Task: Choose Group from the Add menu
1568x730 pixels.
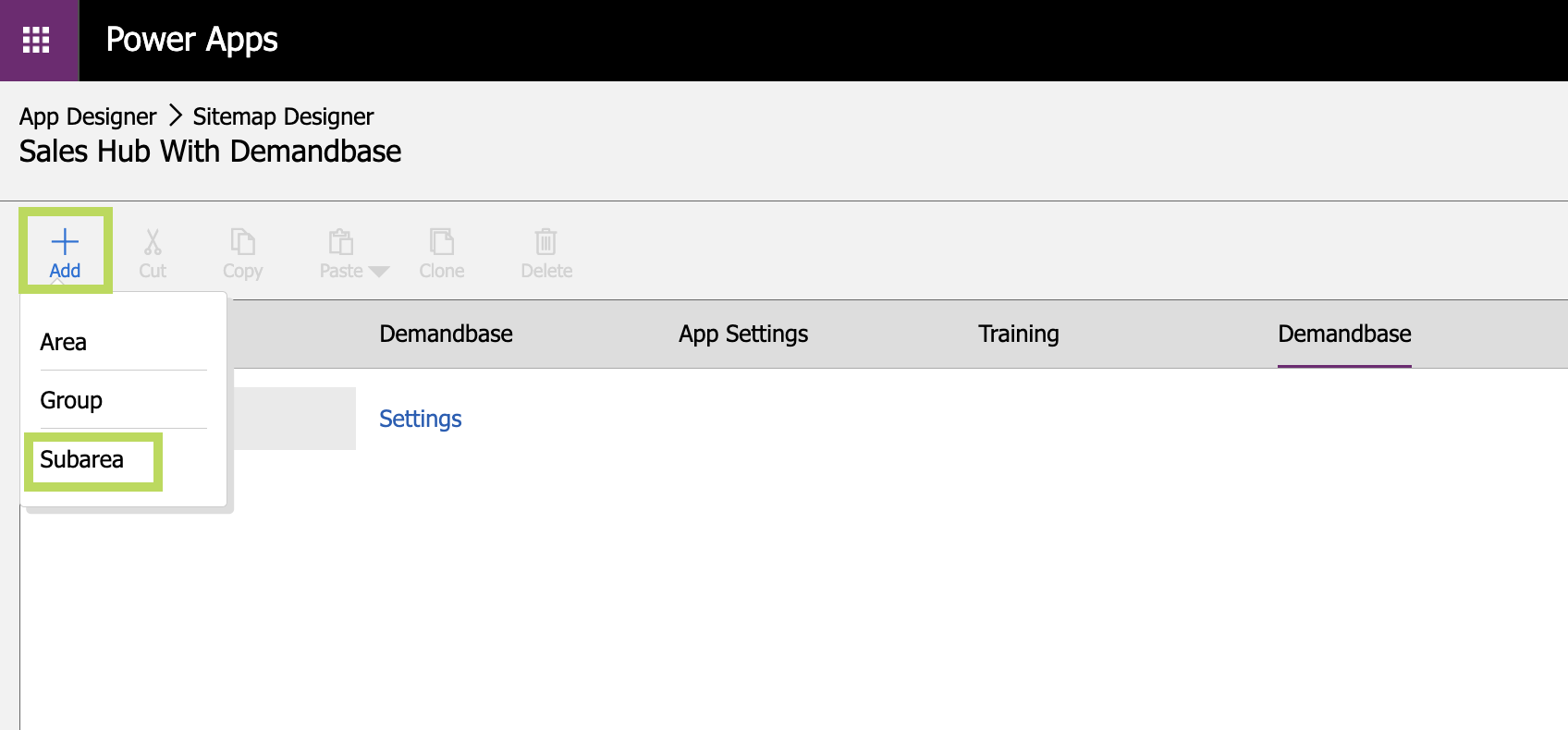Action: pos(71,400)
